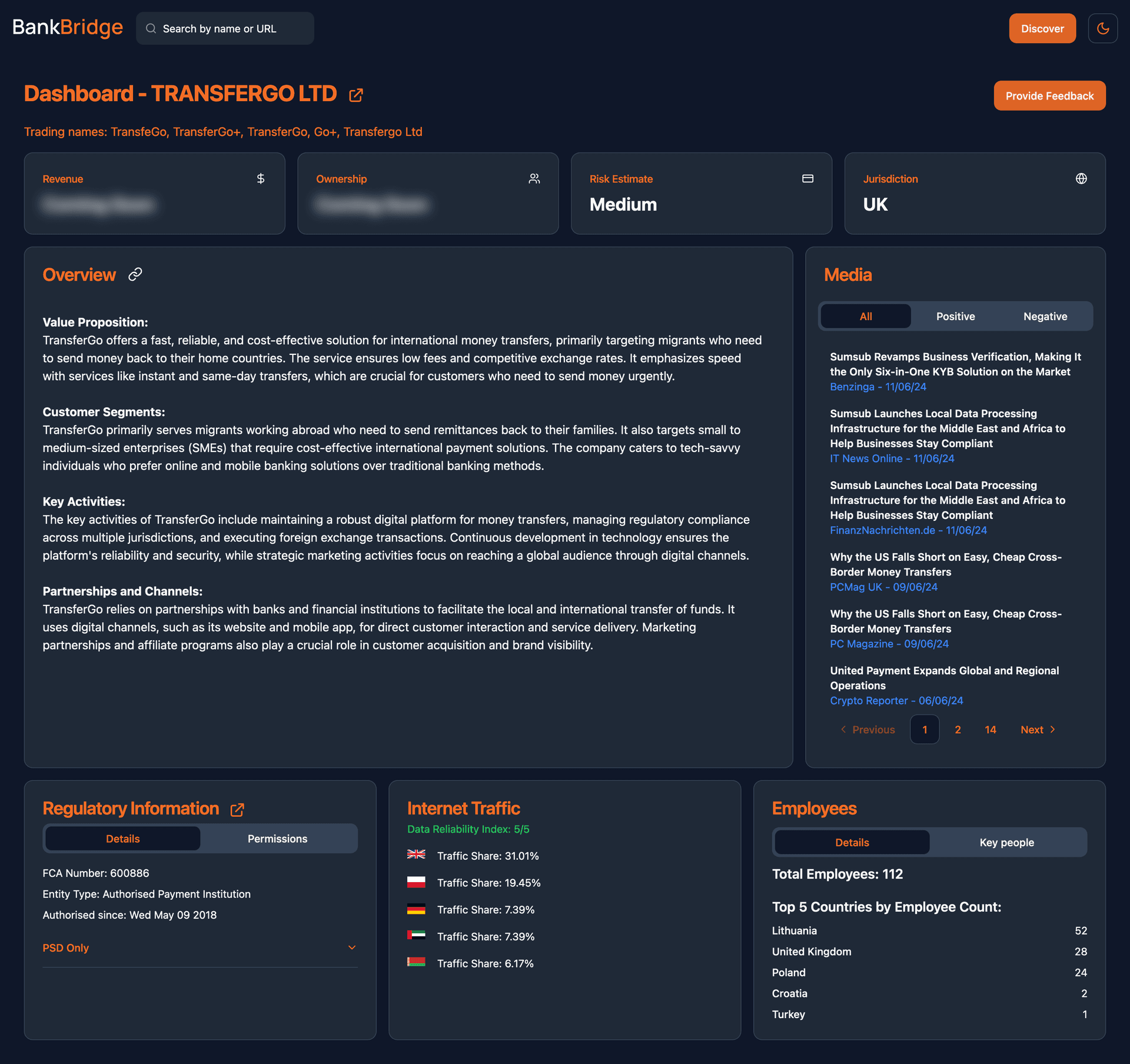Screen dimensions: 1130x1064
Task: Open the Regulatory Information external link icon
Action: pos(237,810)
